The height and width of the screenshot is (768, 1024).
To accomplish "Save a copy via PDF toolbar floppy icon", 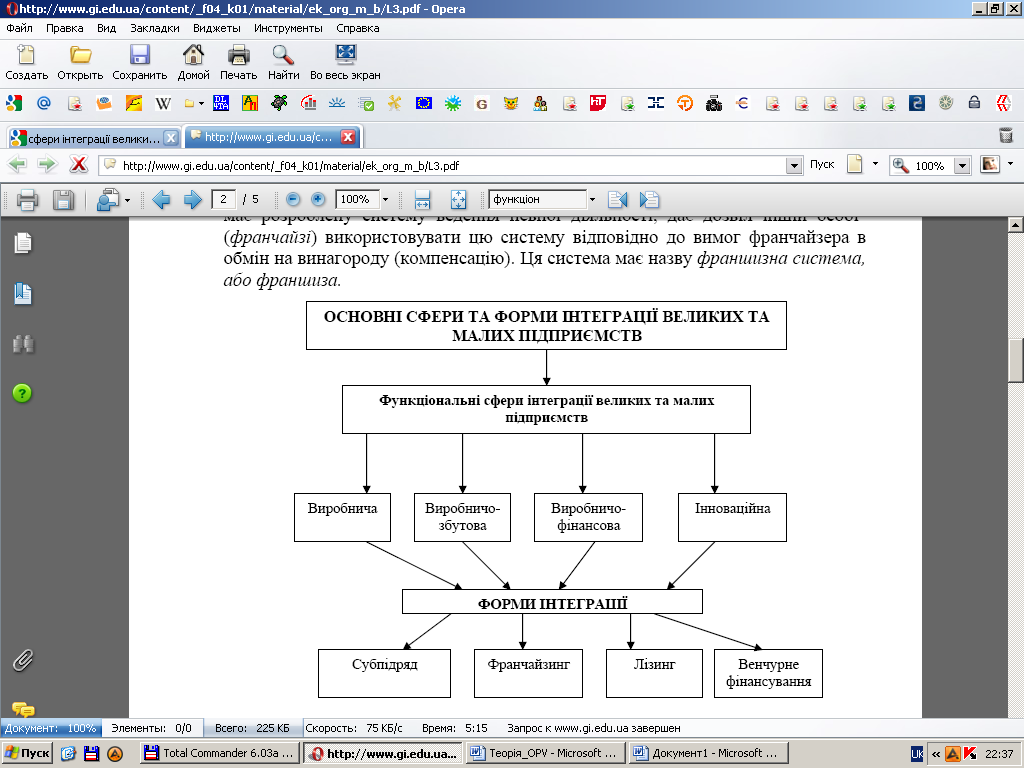I will pos(63,200).
